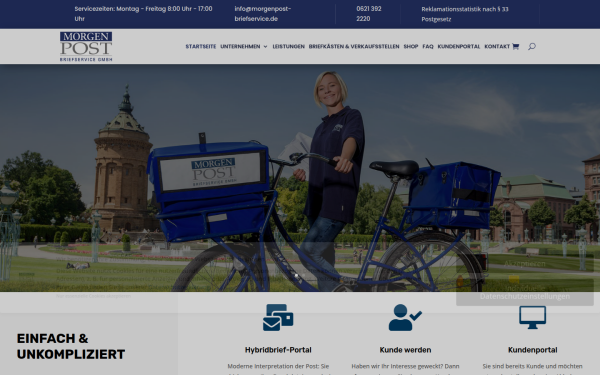600x375 pixels.
Task: Click the Servicezeiten Montag – Freitag text
Action: (143, 14)
